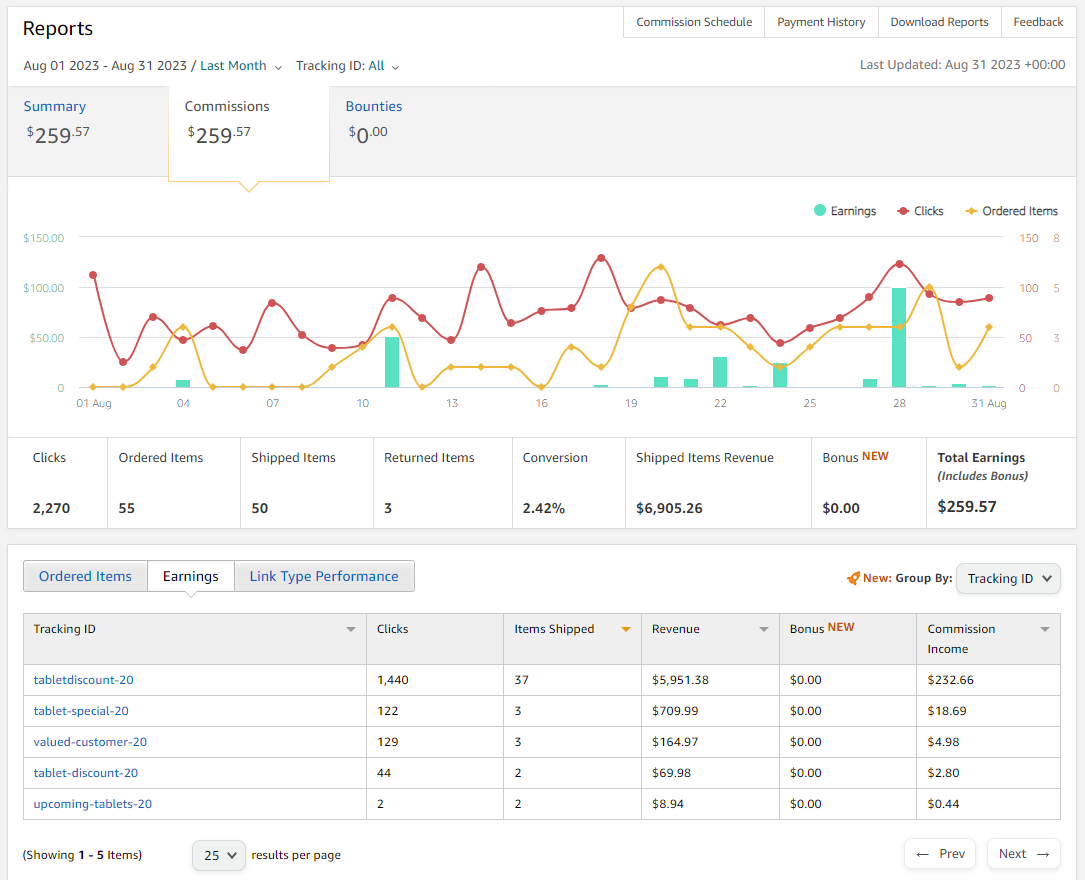The height and width of the screenshot is (880, 1085).
Task: Change the 25 results per page dropdown
Action: 219,855
